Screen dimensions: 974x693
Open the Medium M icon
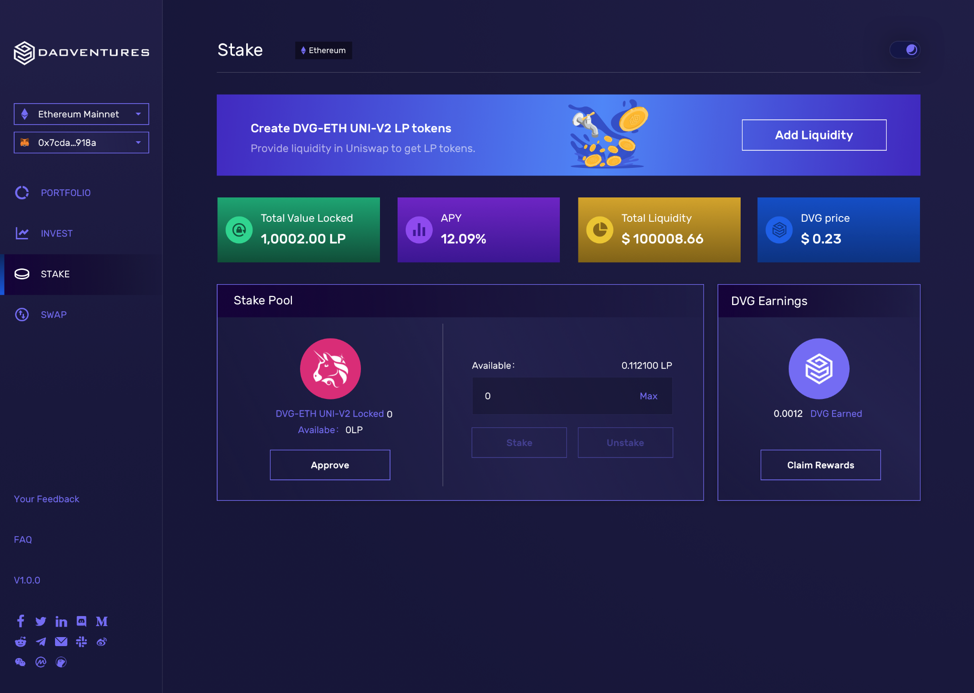[102, 622]
